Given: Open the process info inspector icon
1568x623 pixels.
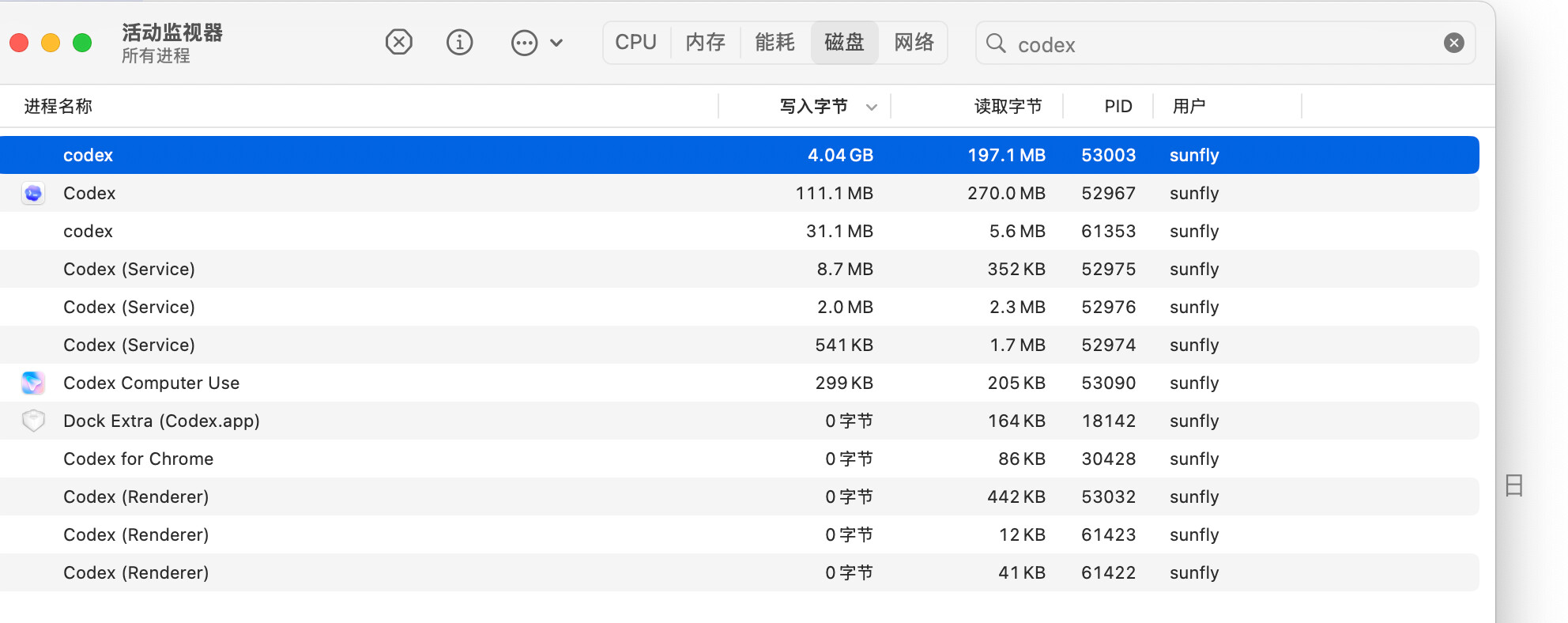Looking at the screenshot, I should (459, 42).
